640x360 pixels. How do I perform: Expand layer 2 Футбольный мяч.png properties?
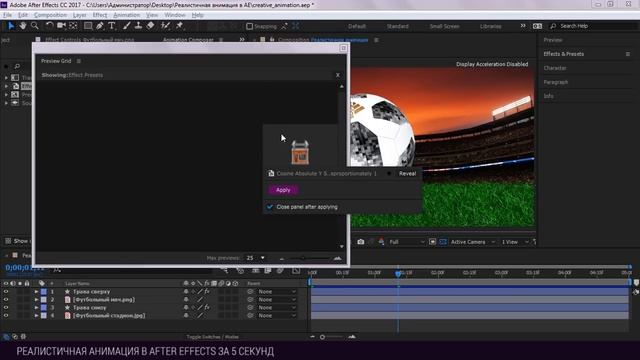(36, 300)
